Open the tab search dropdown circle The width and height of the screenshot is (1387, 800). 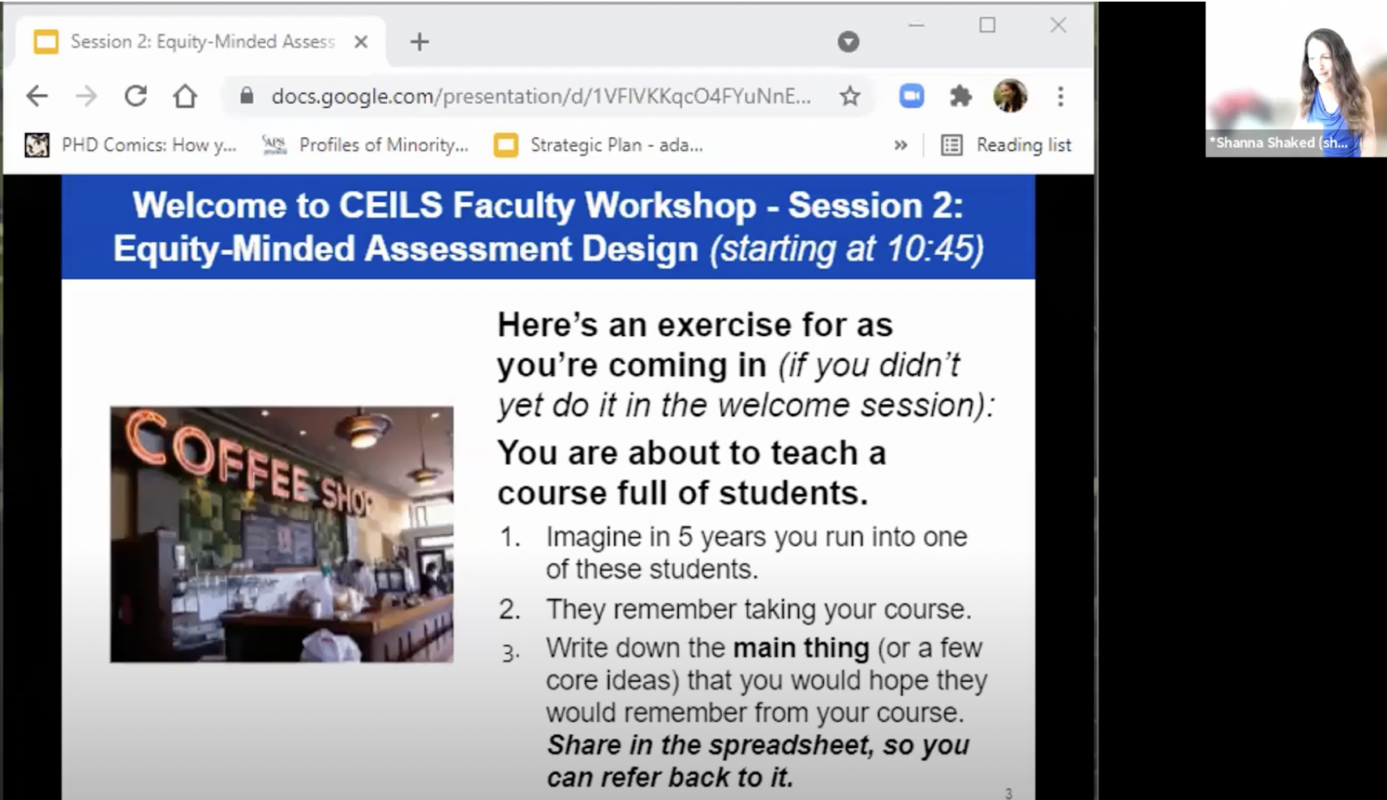[848, 42]
